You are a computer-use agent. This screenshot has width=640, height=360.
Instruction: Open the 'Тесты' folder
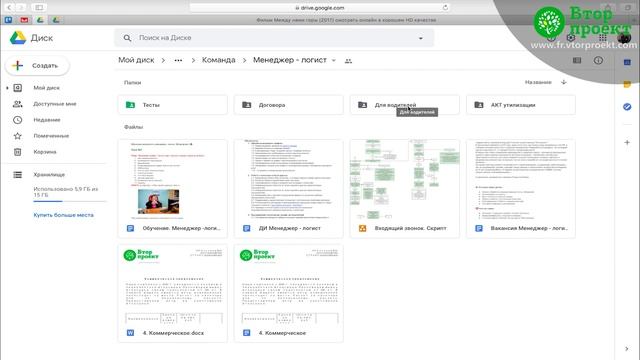(173, 105)
